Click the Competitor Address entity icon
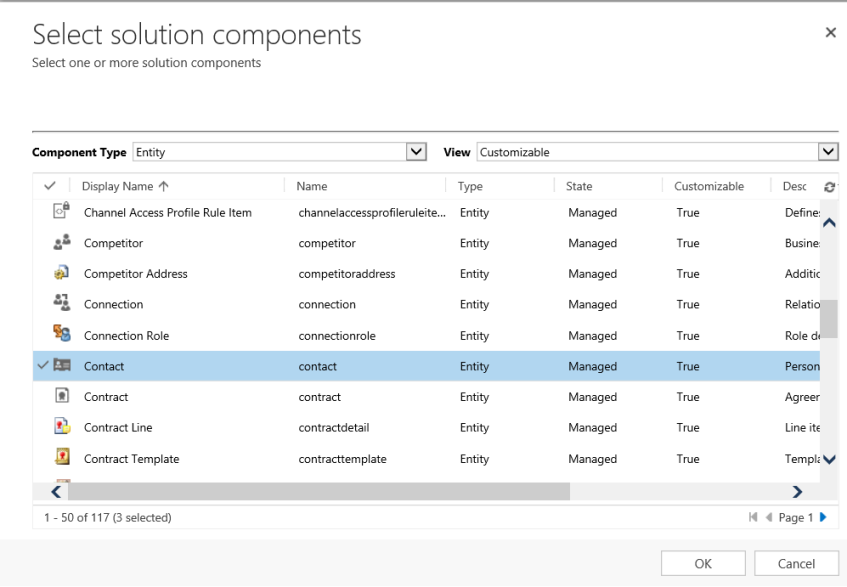The image size is (847, 587). (x=62, y=273)
